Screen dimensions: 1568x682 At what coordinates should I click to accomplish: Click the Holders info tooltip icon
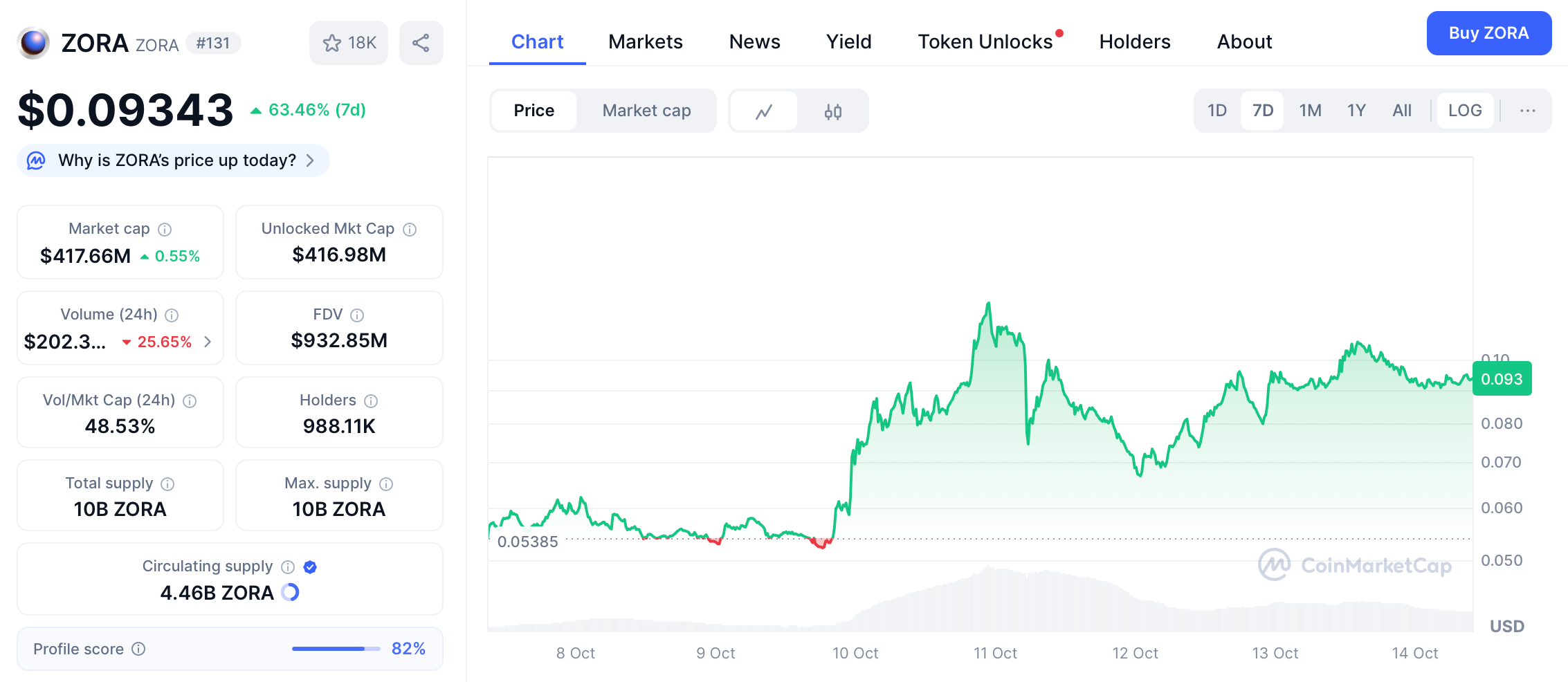pos(371,400)
